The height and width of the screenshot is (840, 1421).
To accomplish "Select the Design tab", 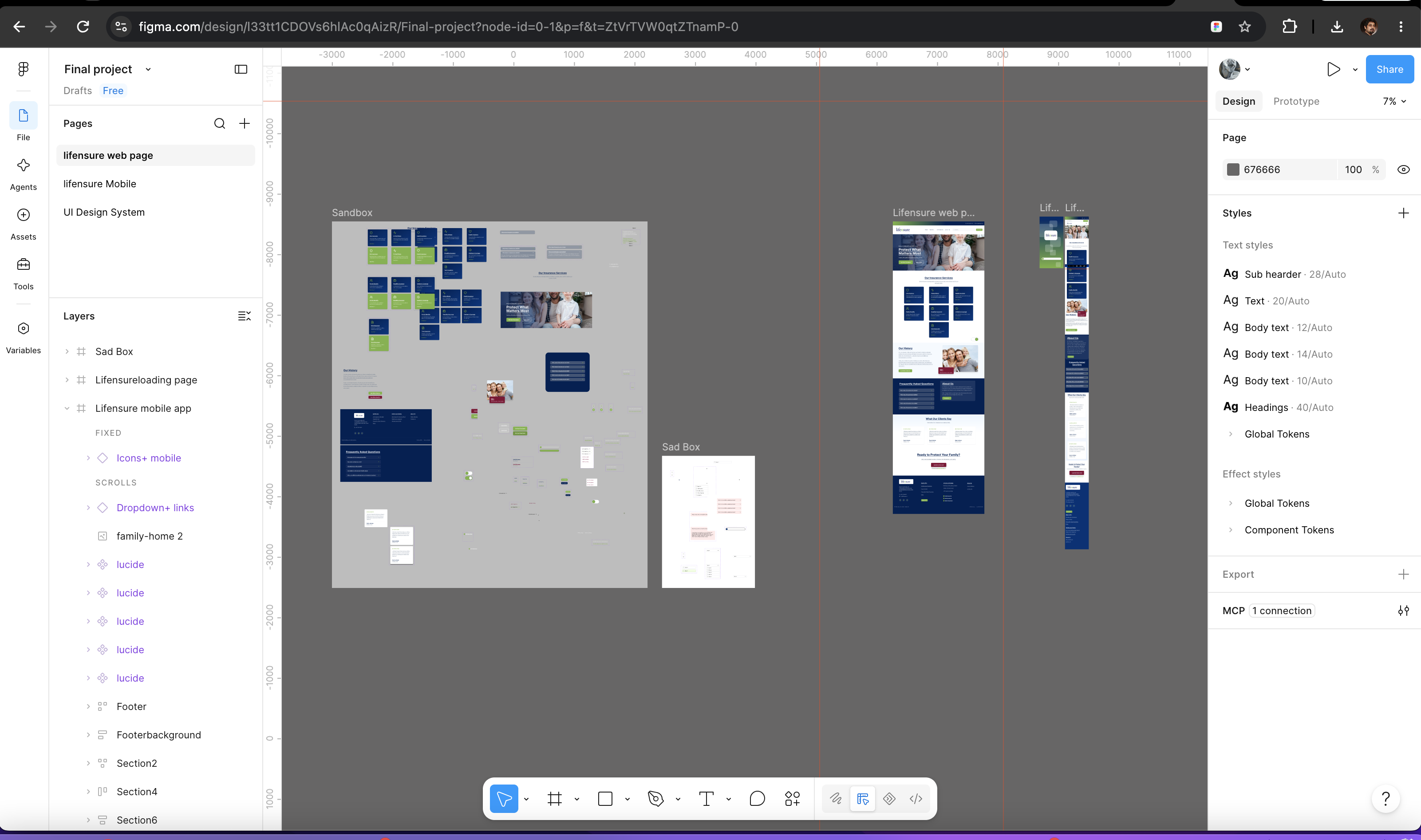I will point(1238,101).
